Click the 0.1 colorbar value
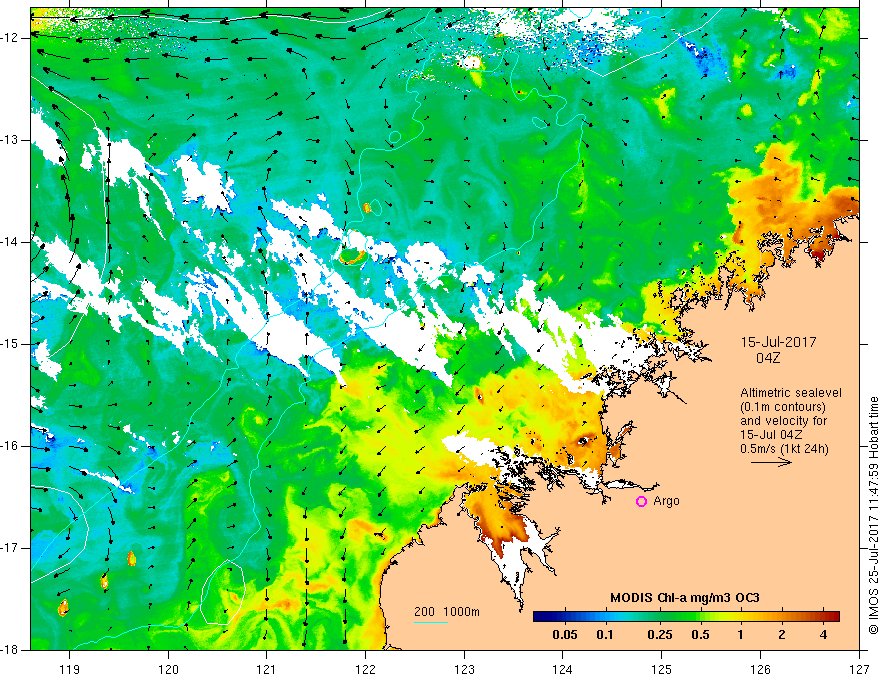 pos(604,635)
